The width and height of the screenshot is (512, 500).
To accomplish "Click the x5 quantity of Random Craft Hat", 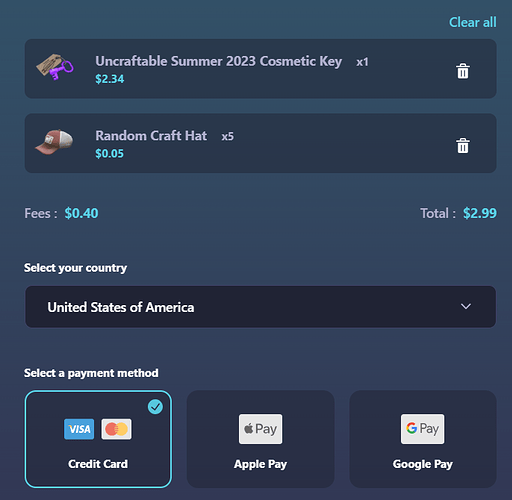I will (x=228, y=136).
